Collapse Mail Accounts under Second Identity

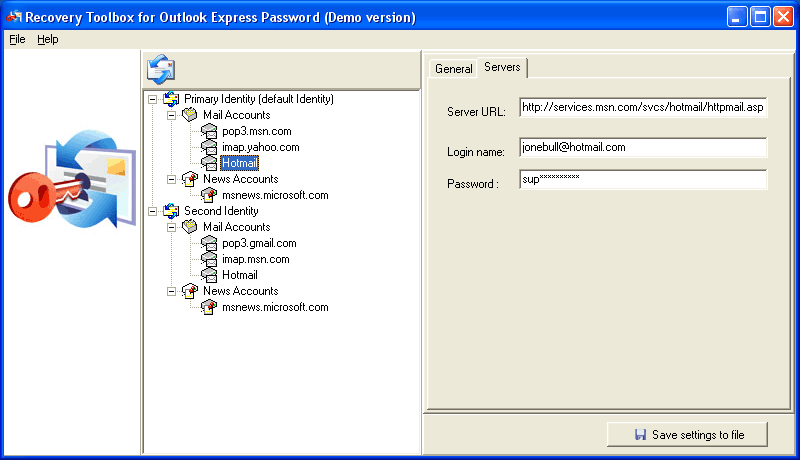(x=171, y=227)
